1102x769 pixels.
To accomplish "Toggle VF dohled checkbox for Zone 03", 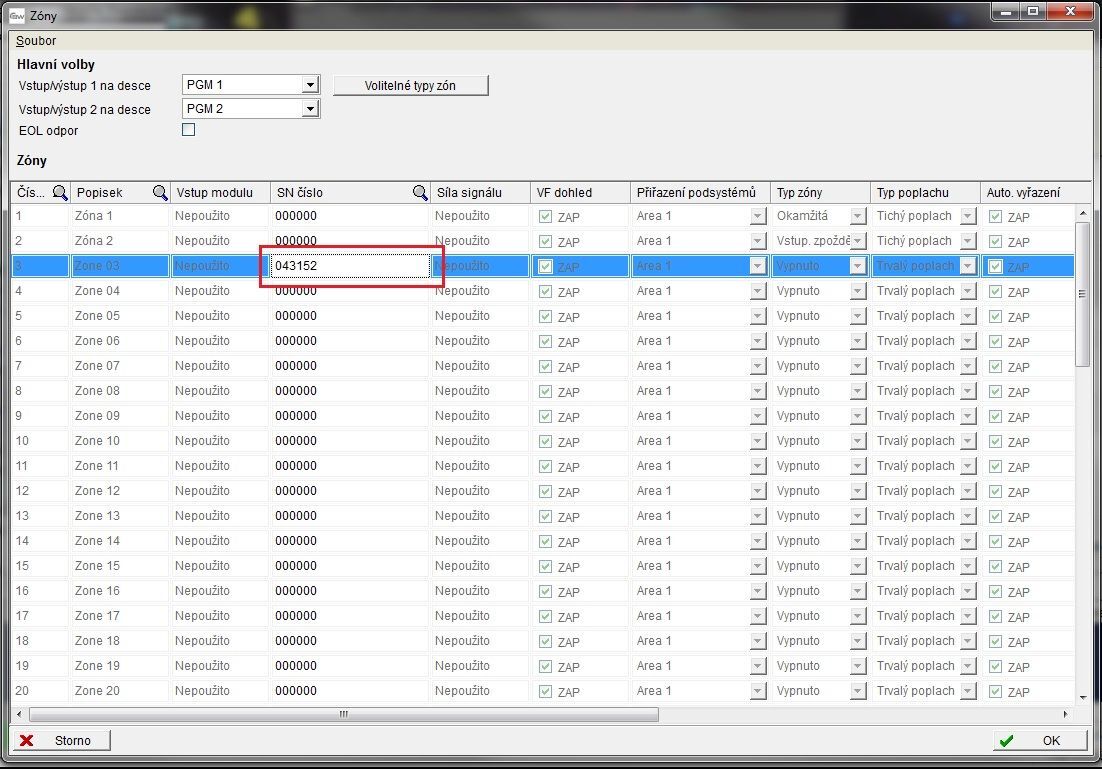I will 545,266.
